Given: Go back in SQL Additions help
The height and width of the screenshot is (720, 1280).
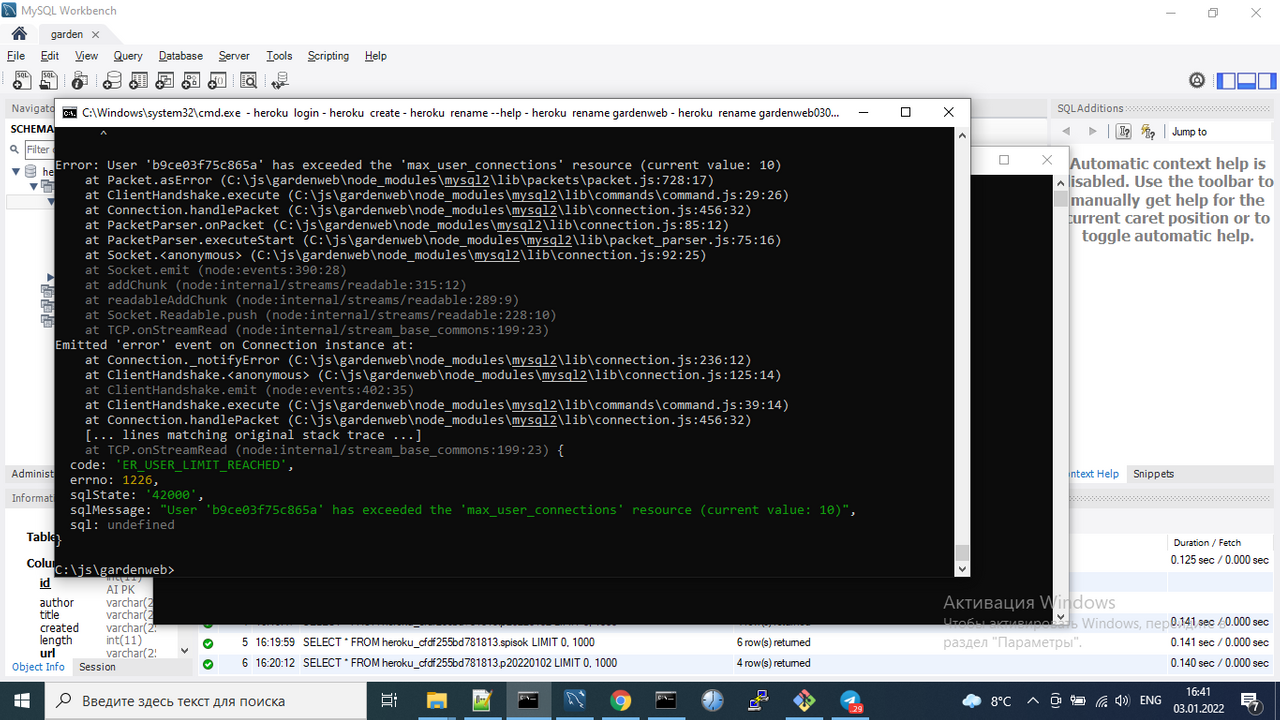Looking at the screenshot, I should click(1066, 131).
